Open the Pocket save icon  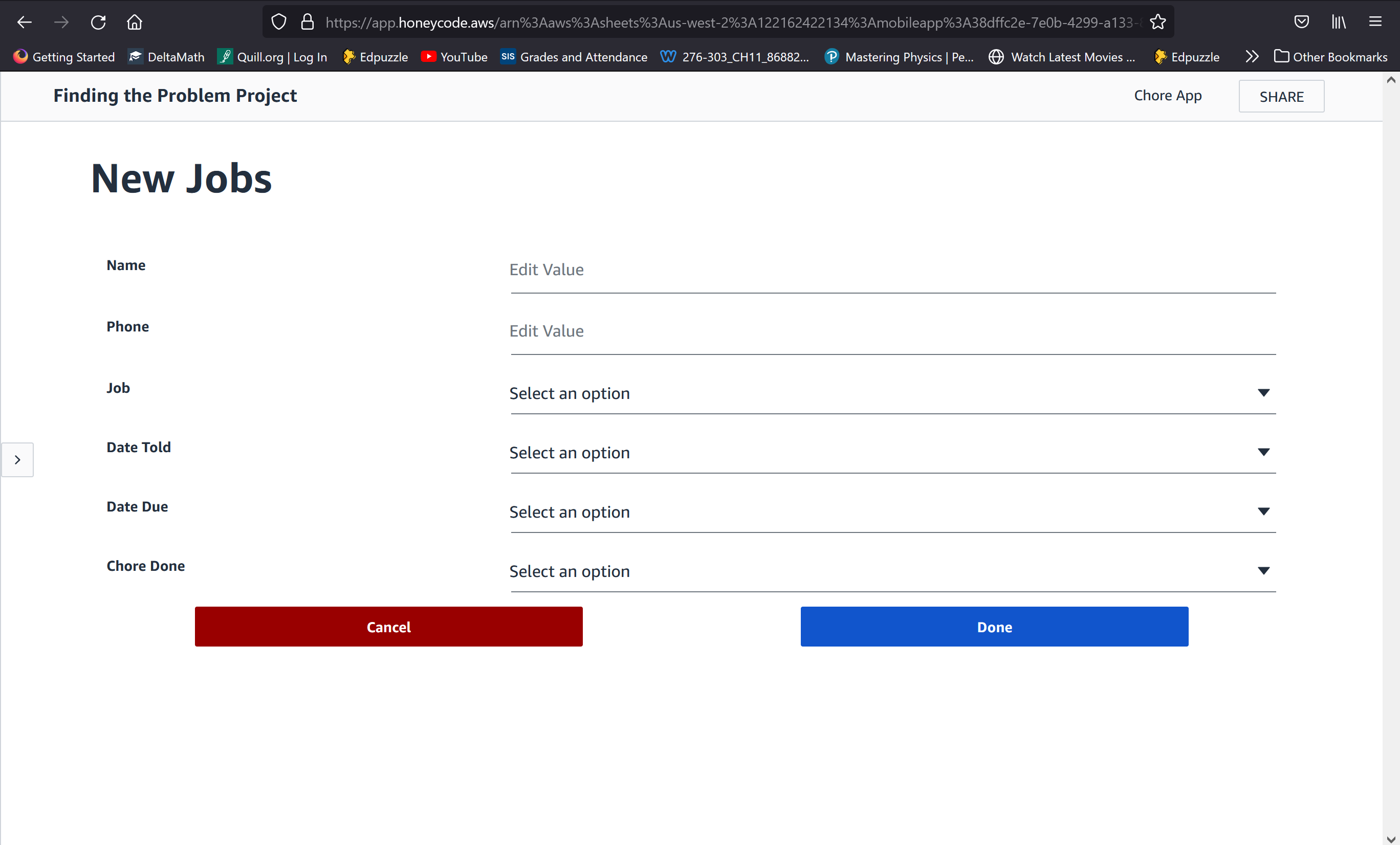[x=1301, y=22]
